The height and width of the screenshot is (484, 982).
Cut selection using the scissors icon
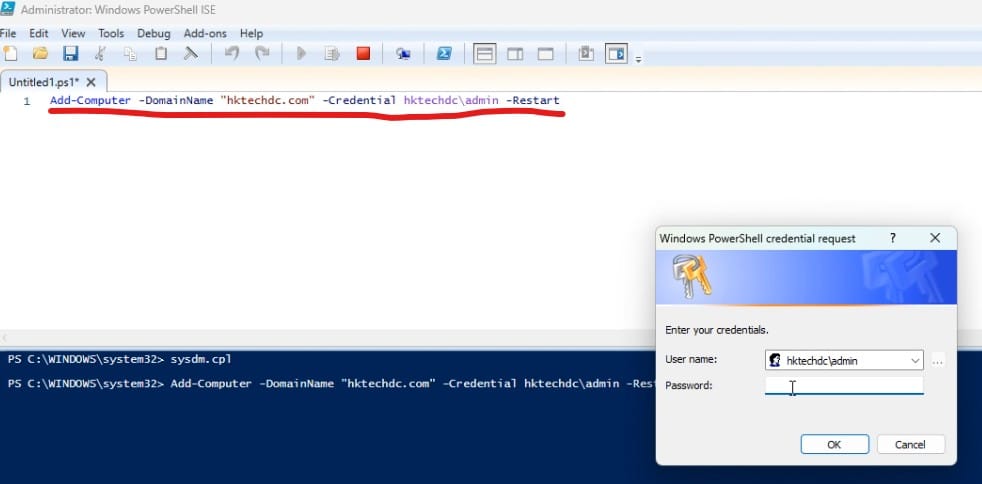[100, 53]
